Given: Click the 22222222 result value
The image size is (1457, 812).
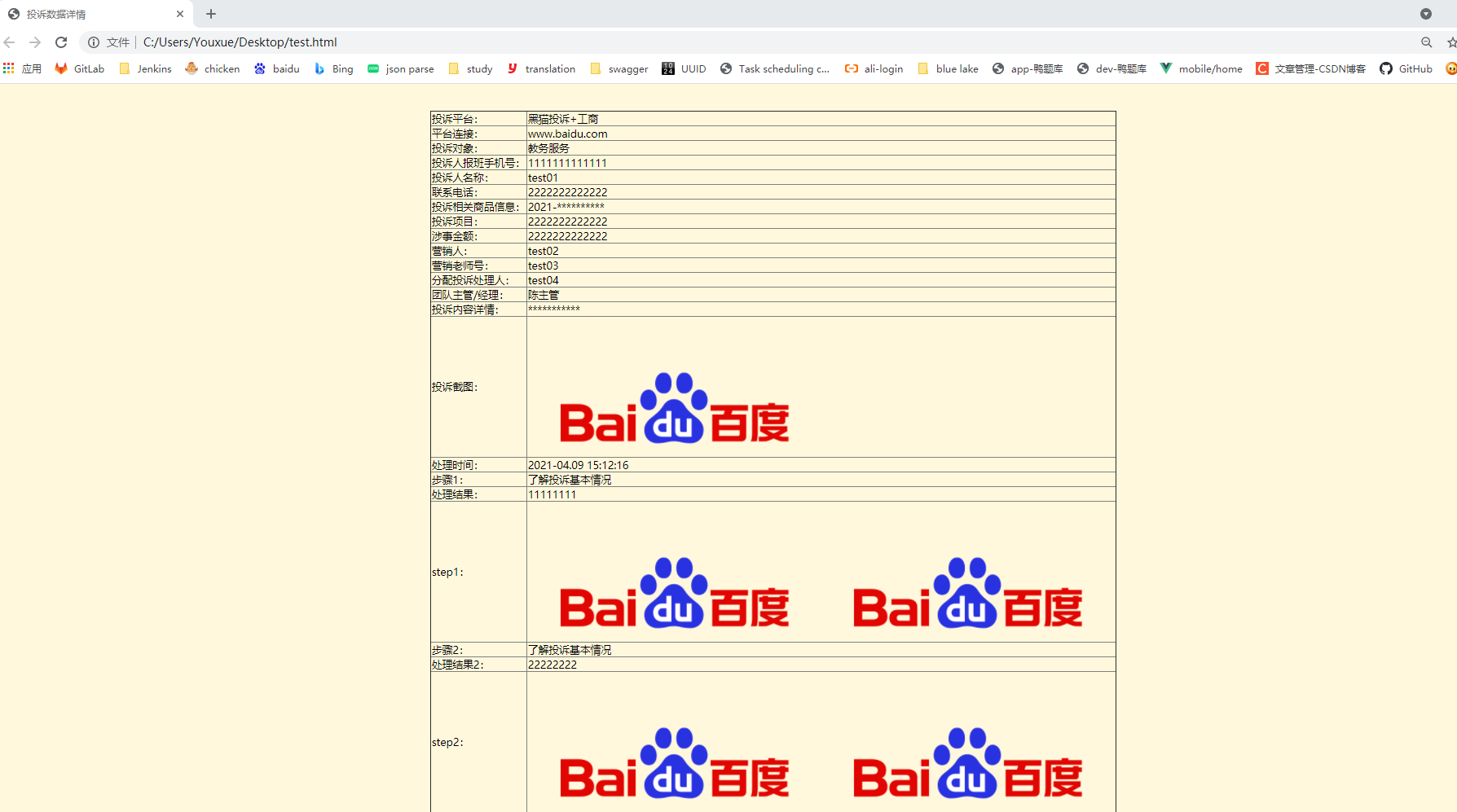Looking at the screenshot, I should point(552,665).
